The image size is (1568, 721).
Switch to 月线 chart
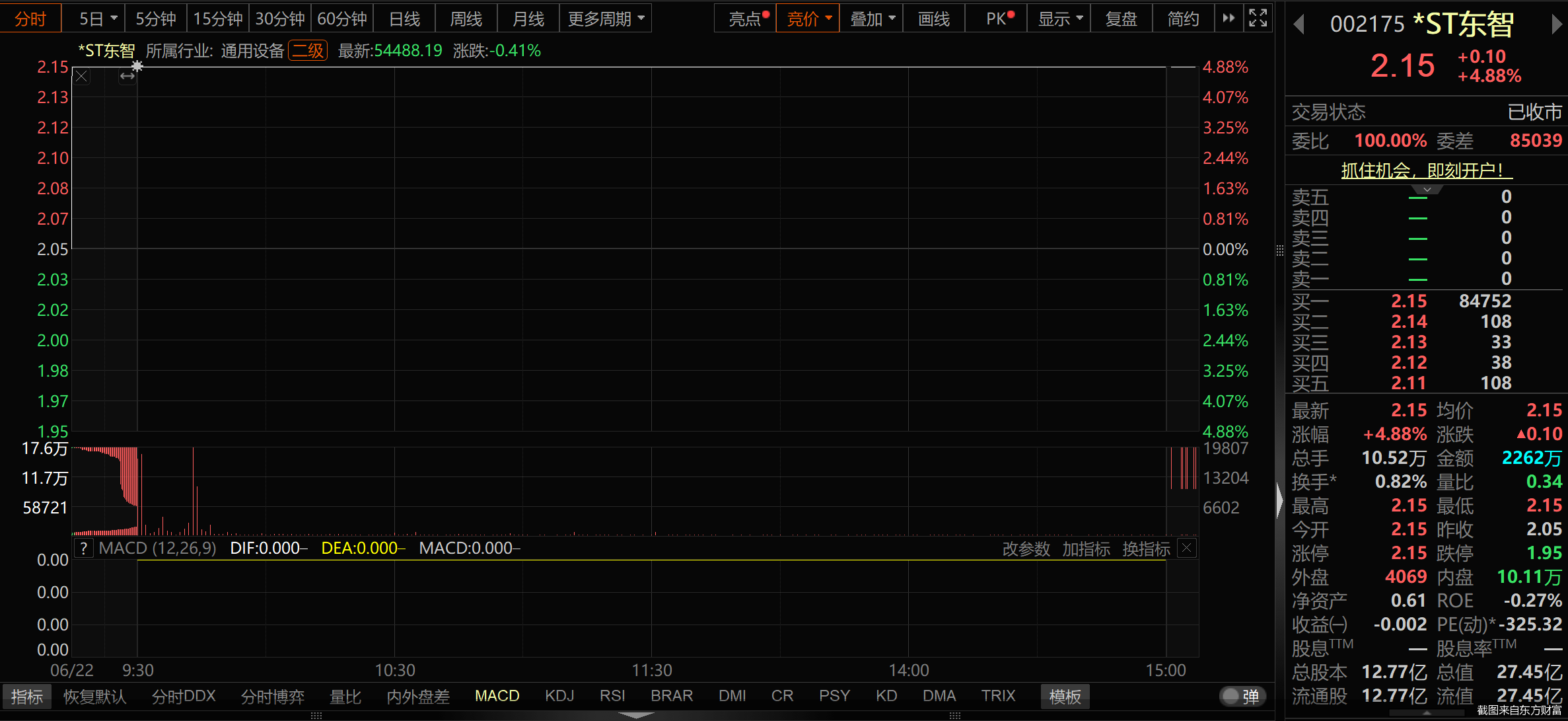[x=528, y=19]
